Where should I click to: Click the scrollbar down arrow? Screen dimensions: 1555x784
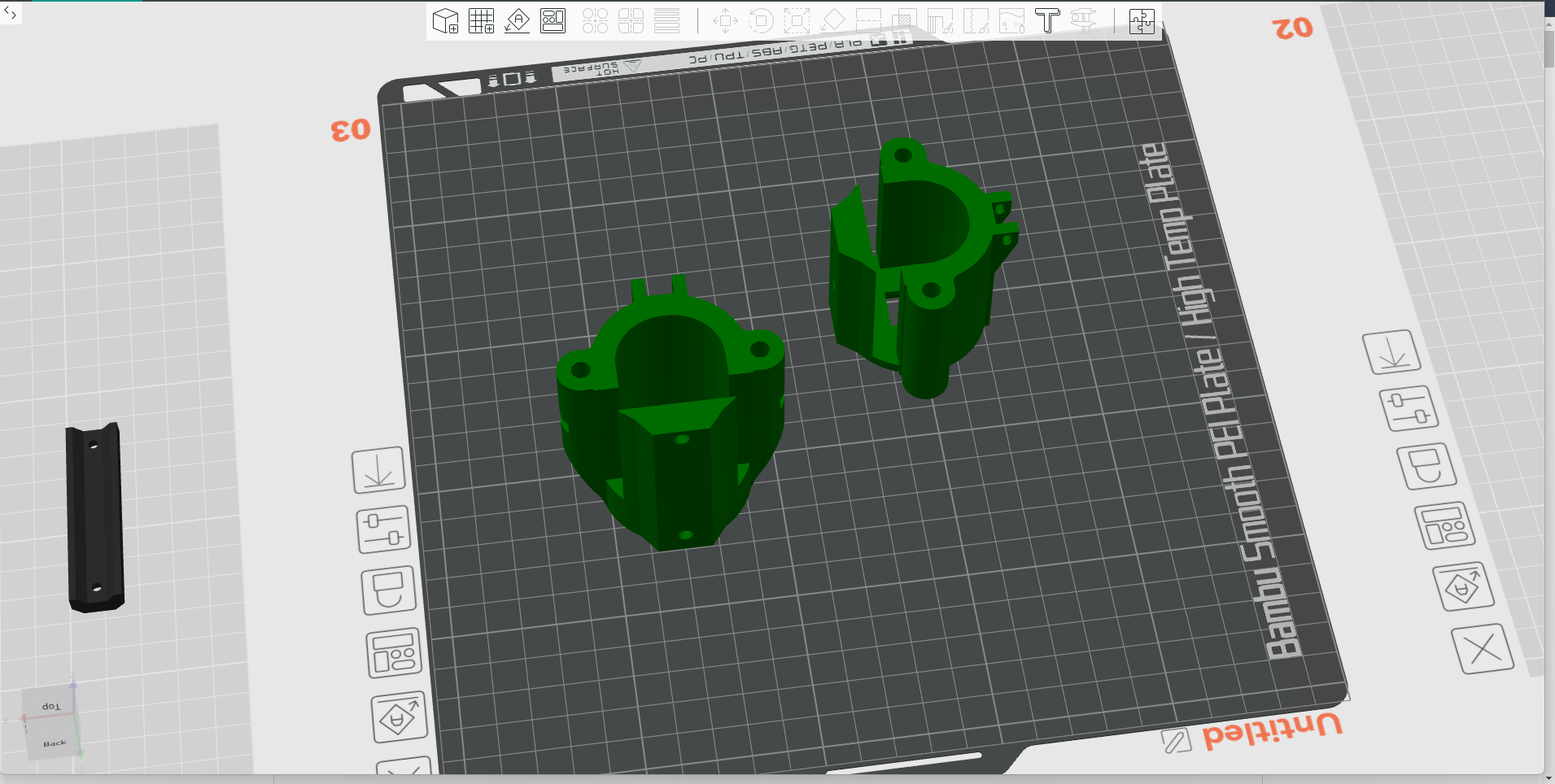click(x=1549, y=777)
